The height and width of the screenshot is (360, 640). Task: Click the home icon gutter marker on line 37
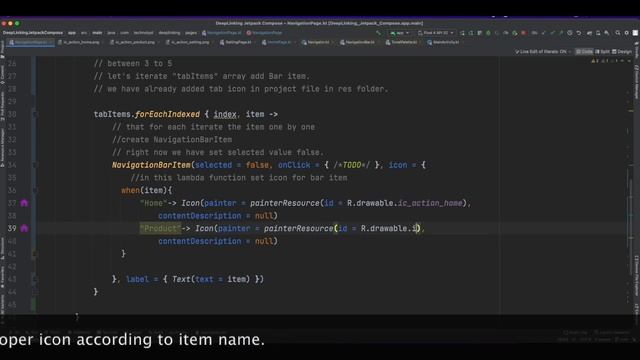(24, 203)
